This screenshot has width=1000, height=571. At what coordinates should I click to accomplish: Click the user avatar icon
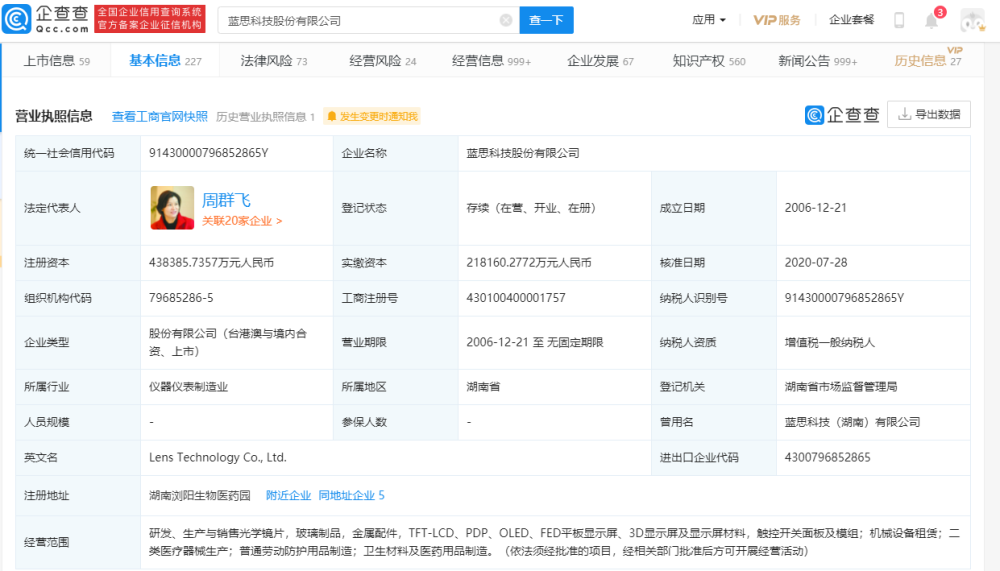[972, 20]
